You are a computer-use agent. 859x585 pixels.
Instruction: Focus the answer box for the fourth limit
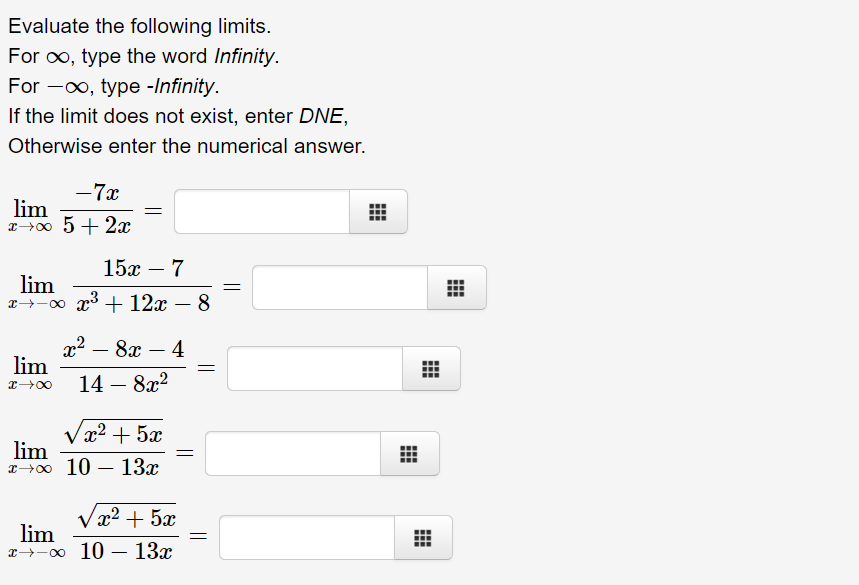coord(293,453)
